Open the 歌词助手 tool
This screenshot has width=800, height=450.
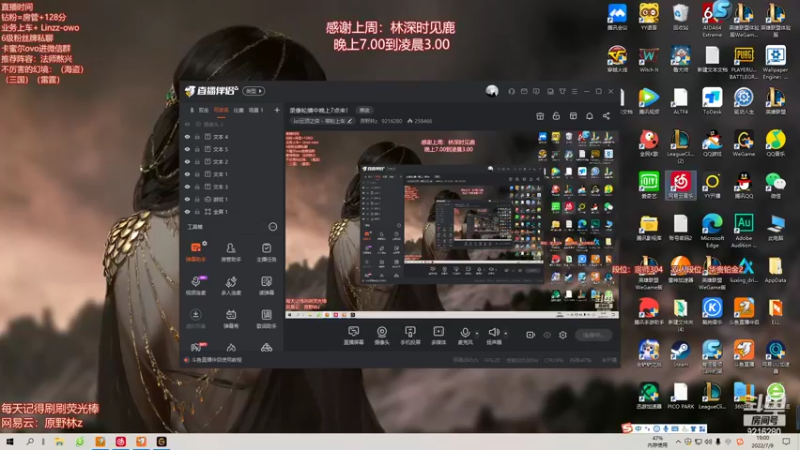click(x=266, y=318)
